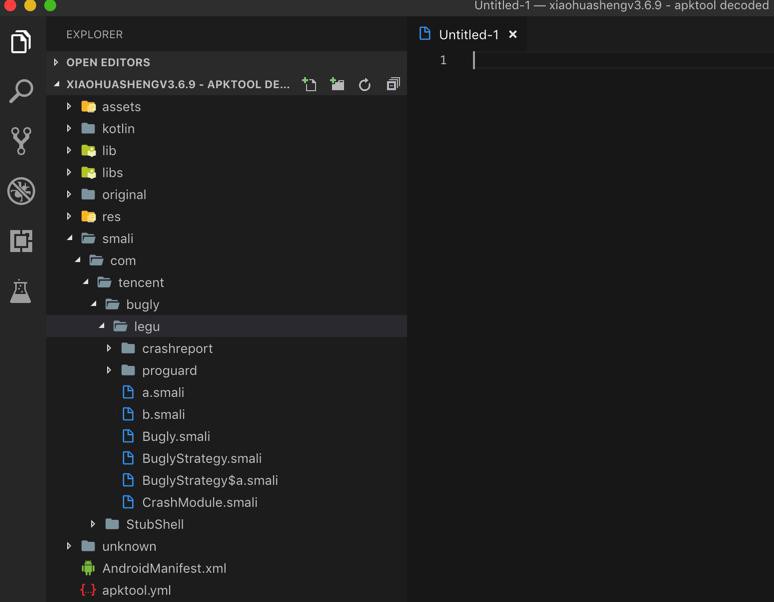Image resolution: width=774 pixels, height=602 pixels.
Task: Click the Android icon beside AndroidManifest.xml
Action: click(x=88, y=568)
